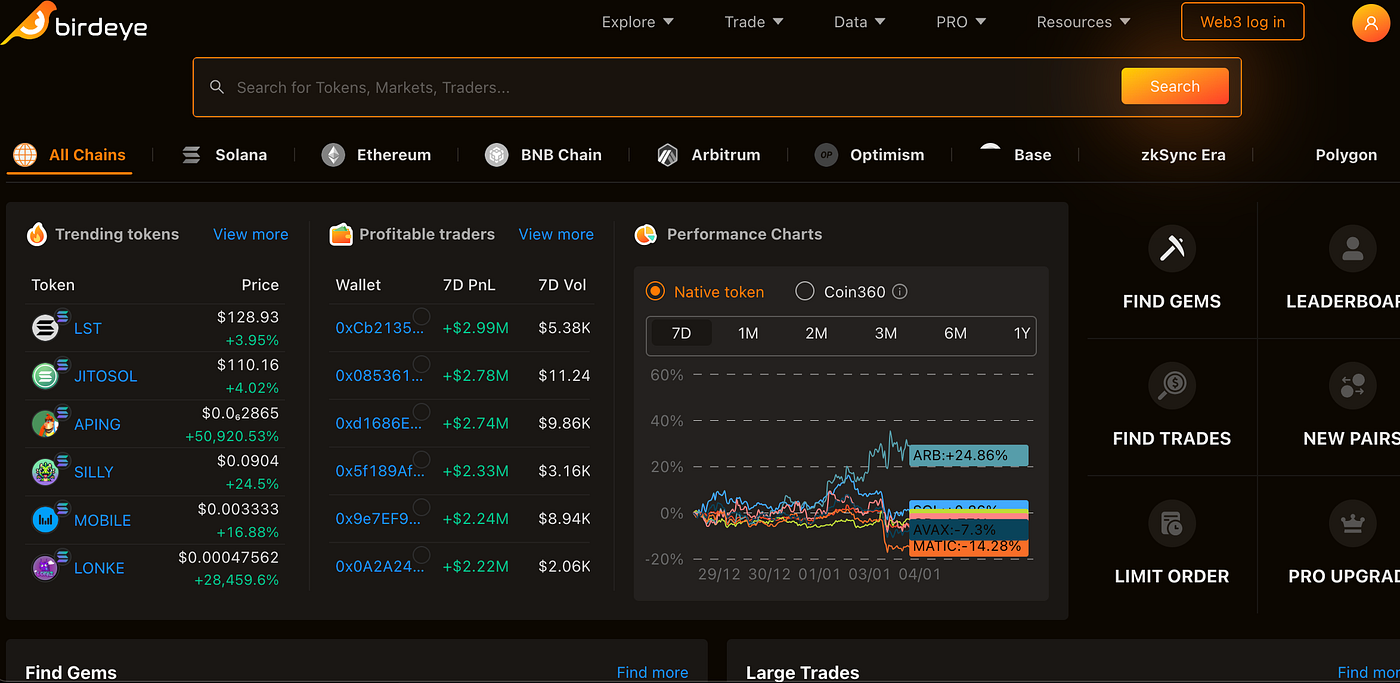Click the Solana chain icon

(x=191, y=155)
